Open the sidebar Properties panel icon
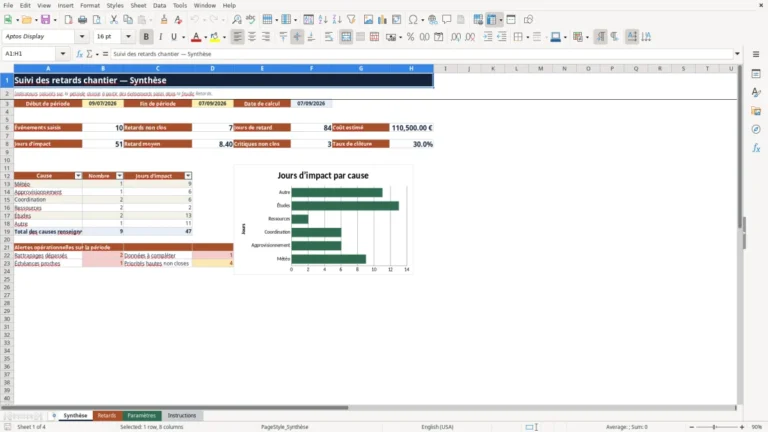The height and width of the screenshot is (432, 768). coord(756,74)
